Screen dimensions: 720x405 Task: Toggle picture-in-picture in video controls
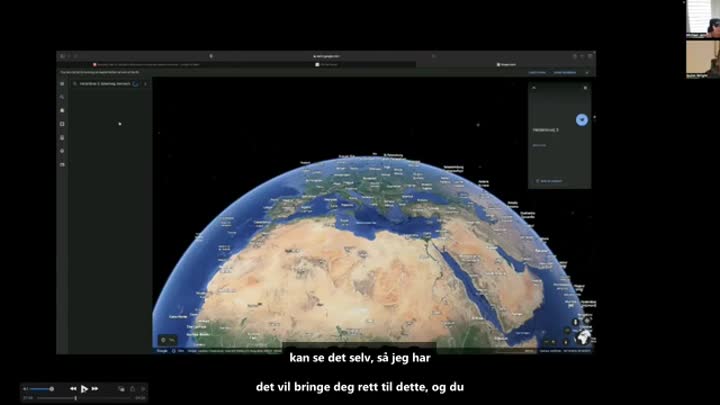tap(121, 389)
